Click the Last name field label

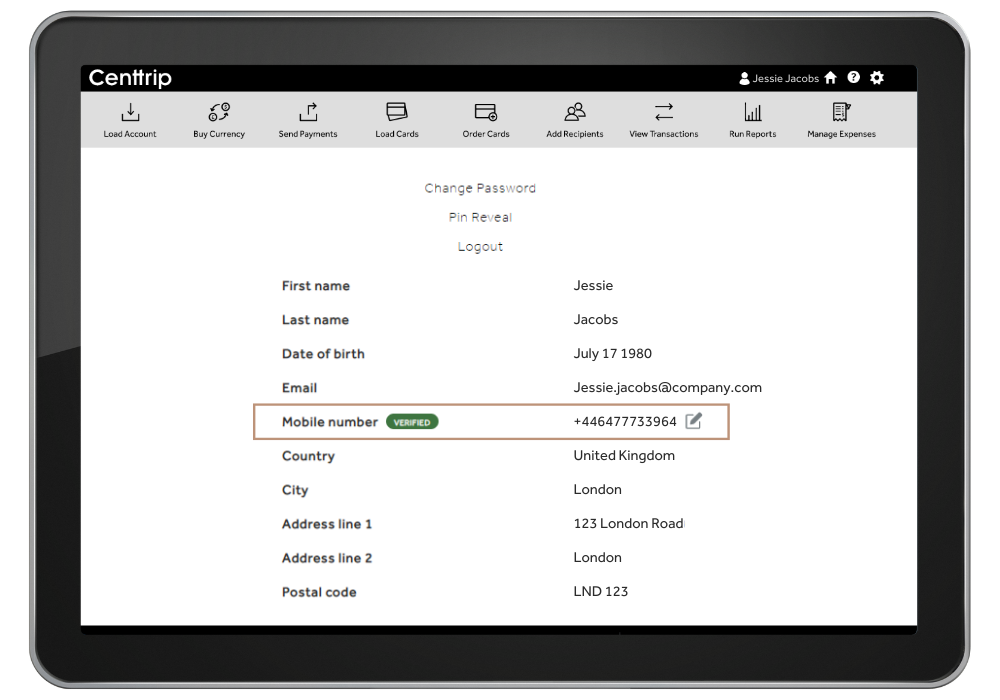315,320
